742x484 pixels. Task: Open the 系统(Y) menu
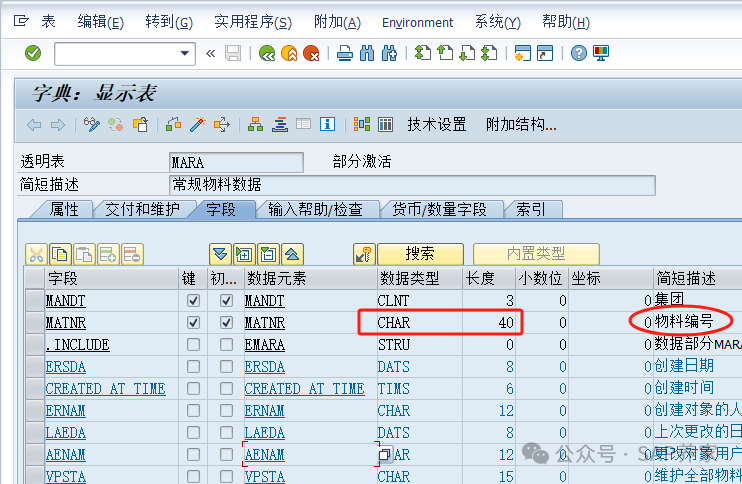[498, 22]
